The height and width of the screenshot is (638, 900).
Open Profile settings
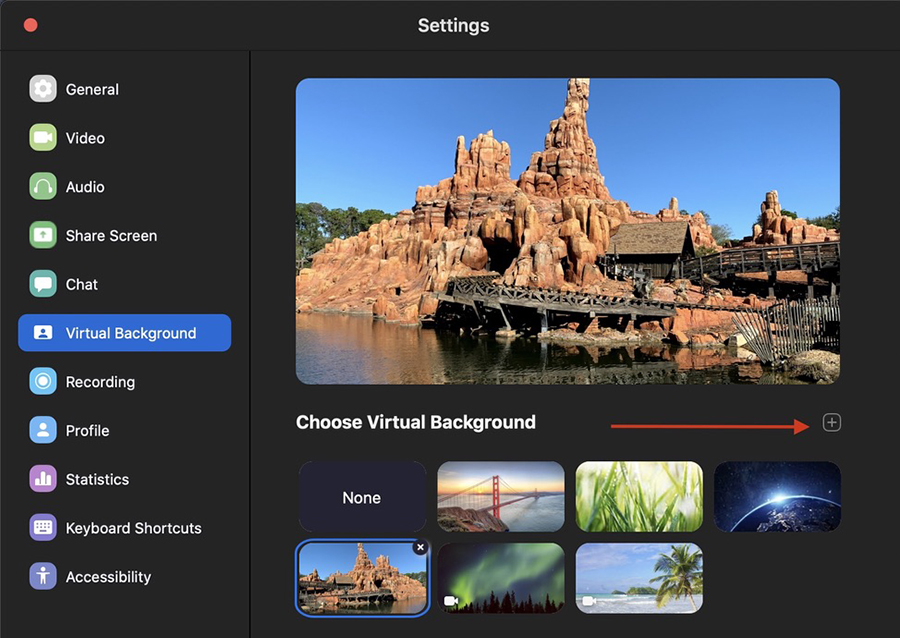coord(89,430)
